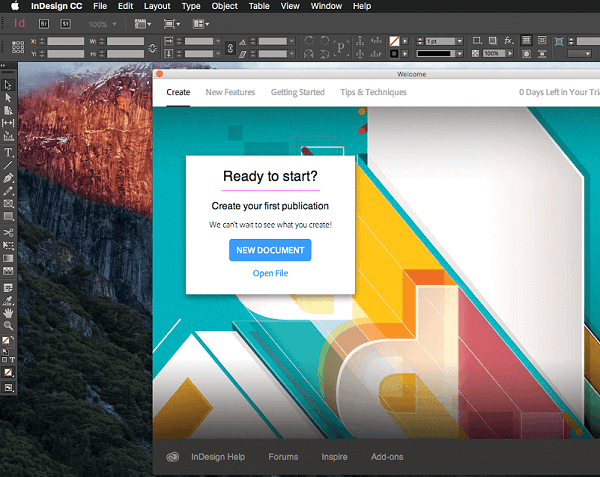The image size is (600, 477).
Task: Click the Open File link
Action: point(271,273)
